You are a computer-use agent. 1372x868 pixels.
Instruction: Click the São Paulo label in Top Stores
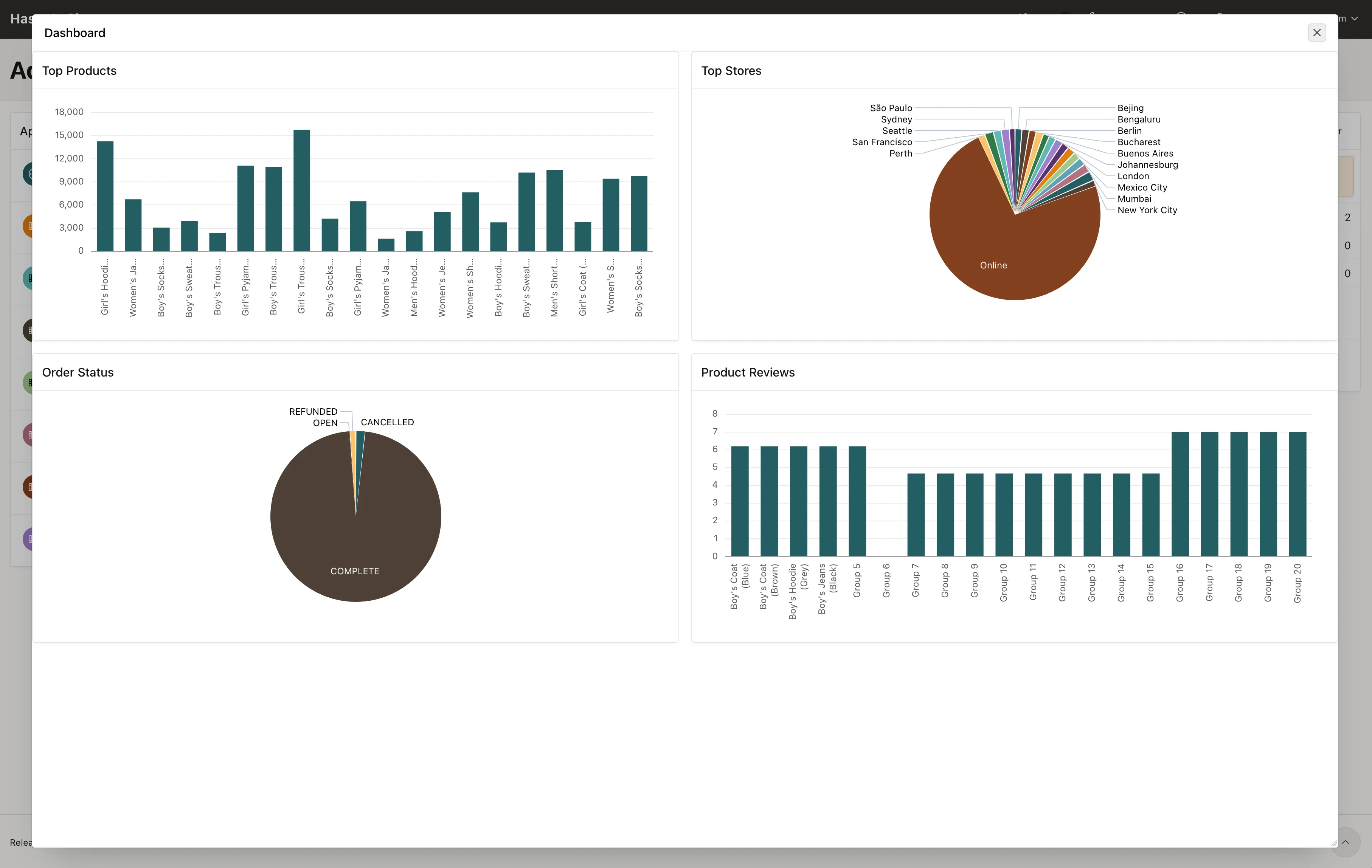coord(891,108)
